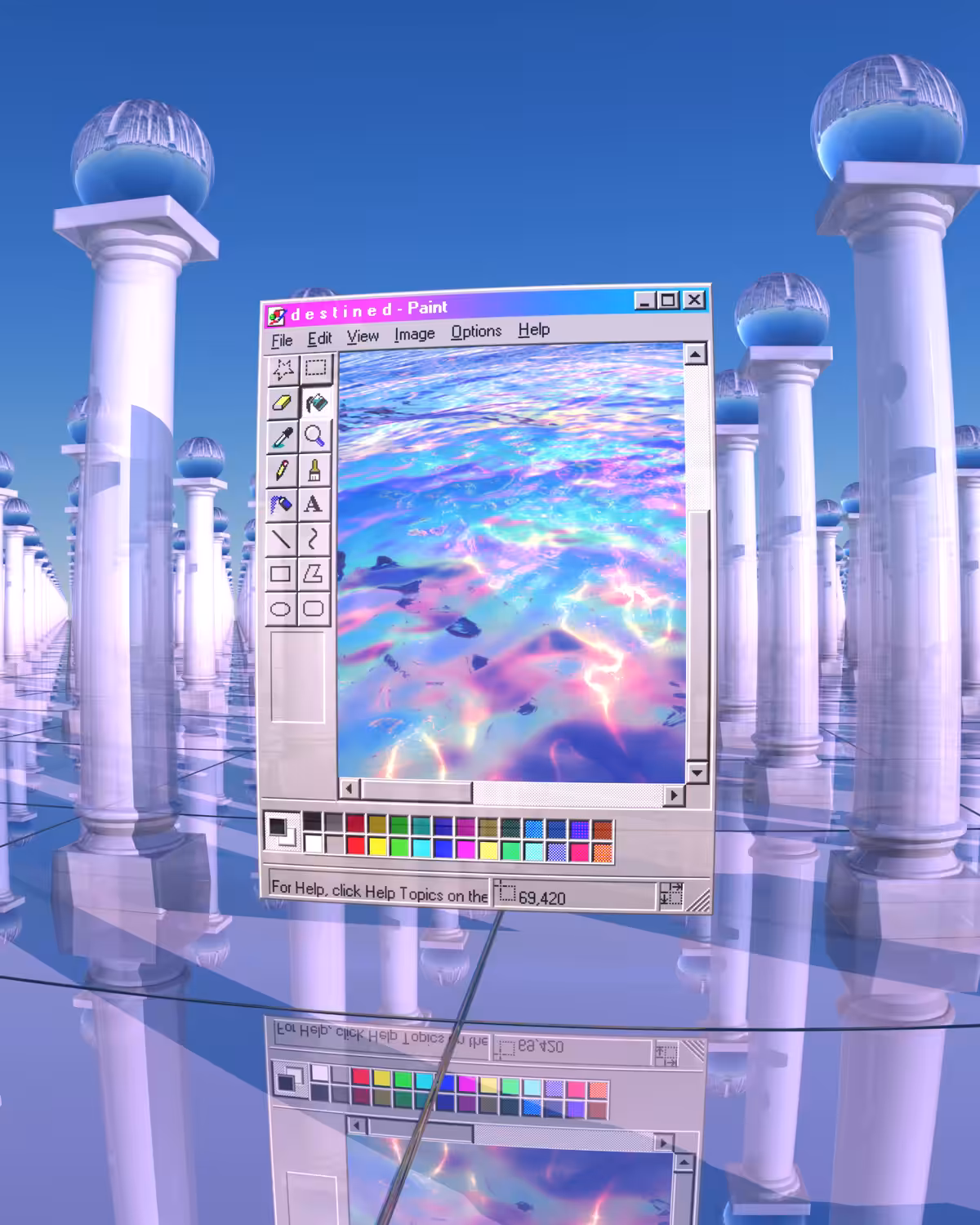Screen dimensions: 980x1225
Task: Select the rectangular Select tool
Action: (315, 368)
